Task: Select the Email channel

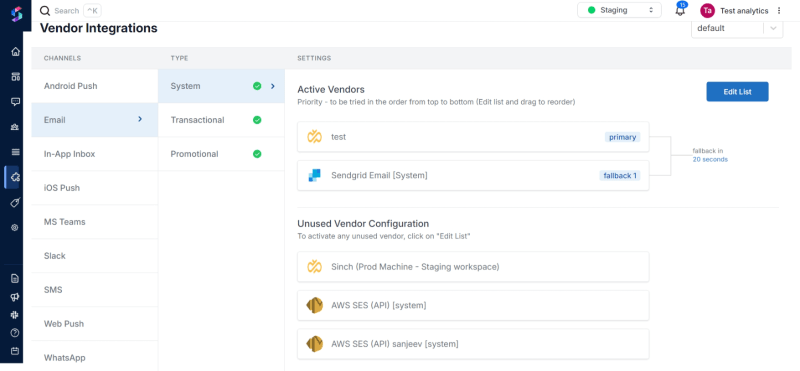Action: pyautogui.click(x=95, y=120)
